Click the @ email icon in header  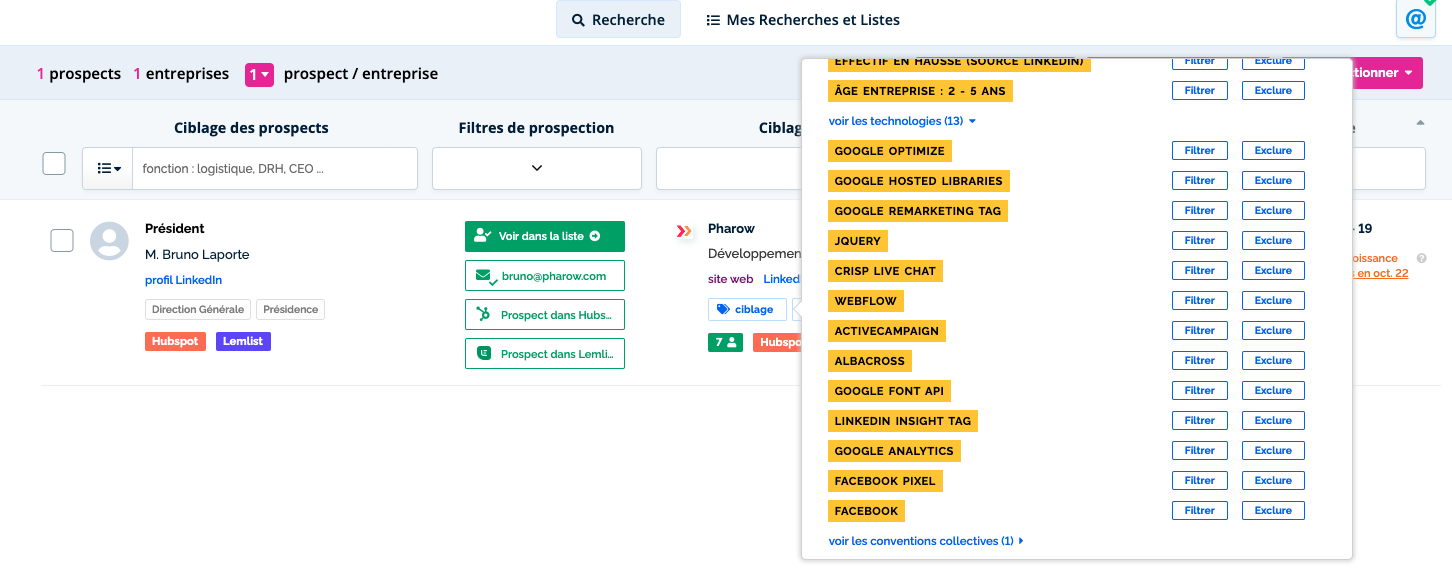(x=1414, y=20)
